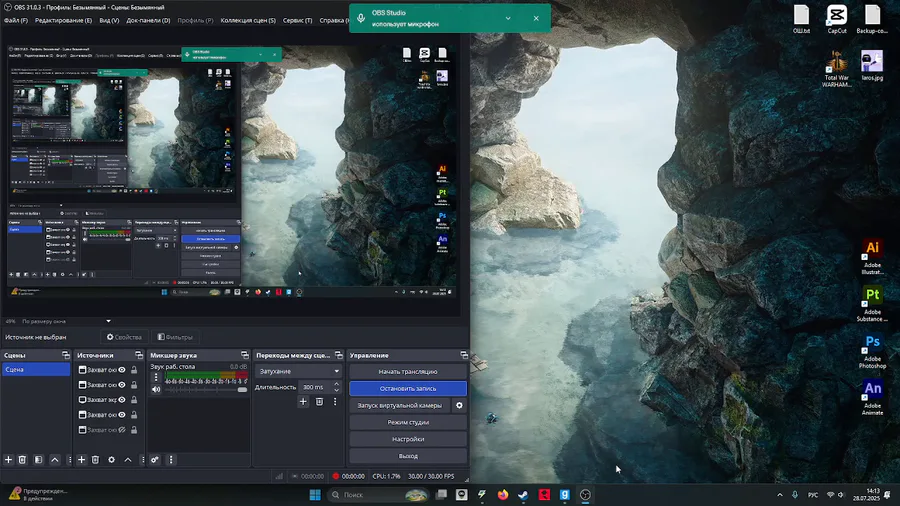Open the Файл menu
The image size is (900, 506).
point(15,20)
